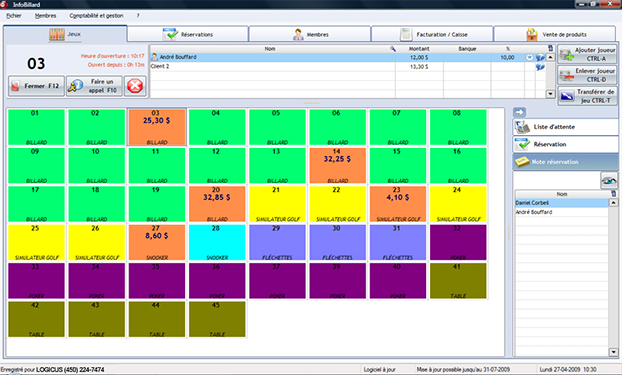The height and width of the screenshot is (375, 622).
Task: Click the eye icon above waiting list
Action: pyautogui.click(x=609, y=180)
